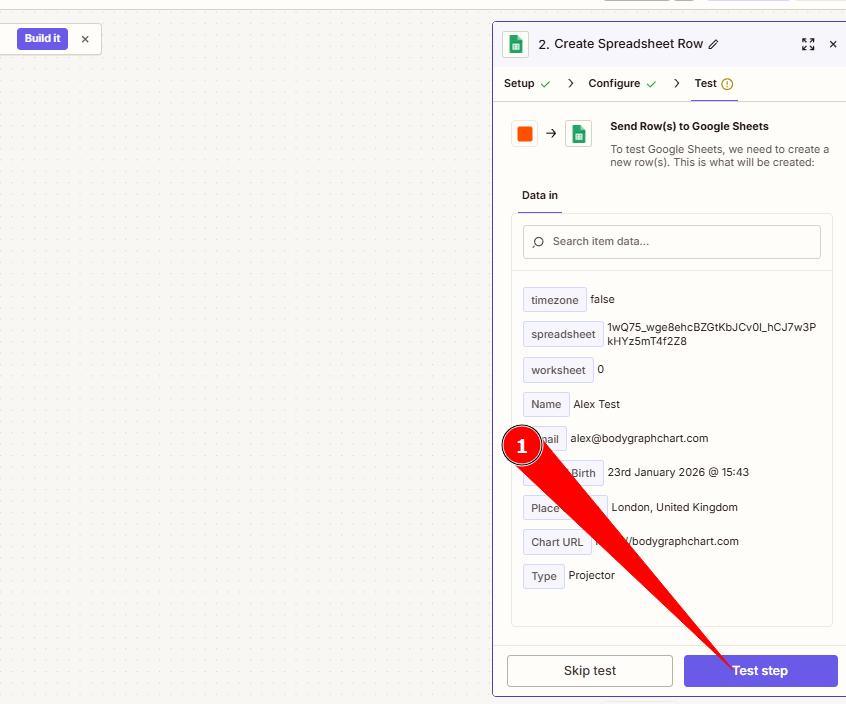The image size is (846, 704).
Task: Click the Skip test button
Action: pyautogui.click(x=589, y=671)
